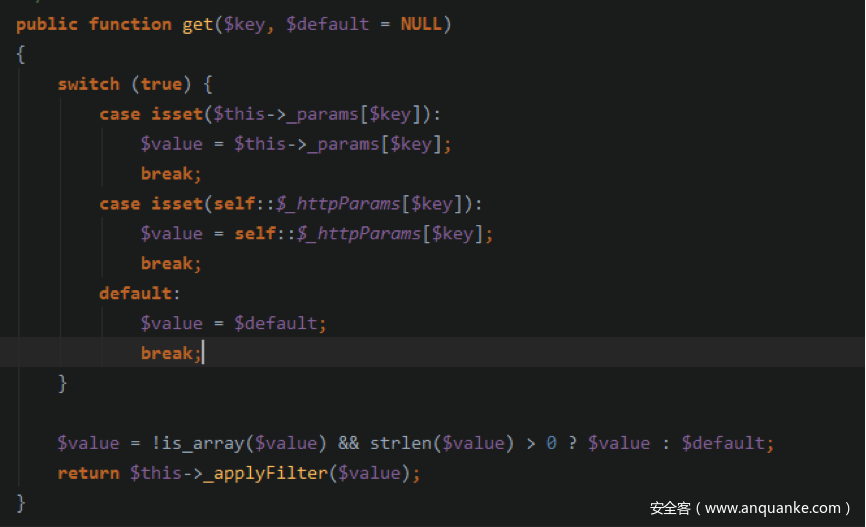Click the 'public function get' declaration line

(x=234, y=24)
